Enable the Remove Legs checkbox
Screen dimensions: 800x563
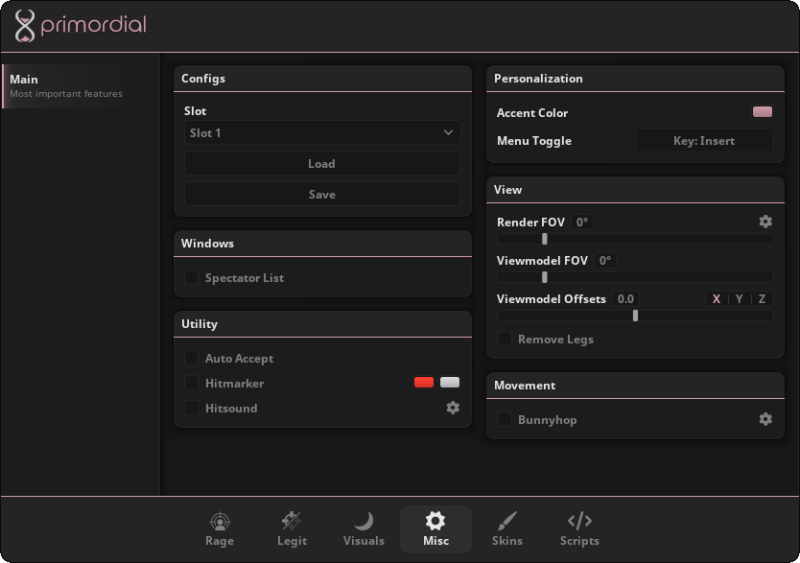(x=504, y=339)
